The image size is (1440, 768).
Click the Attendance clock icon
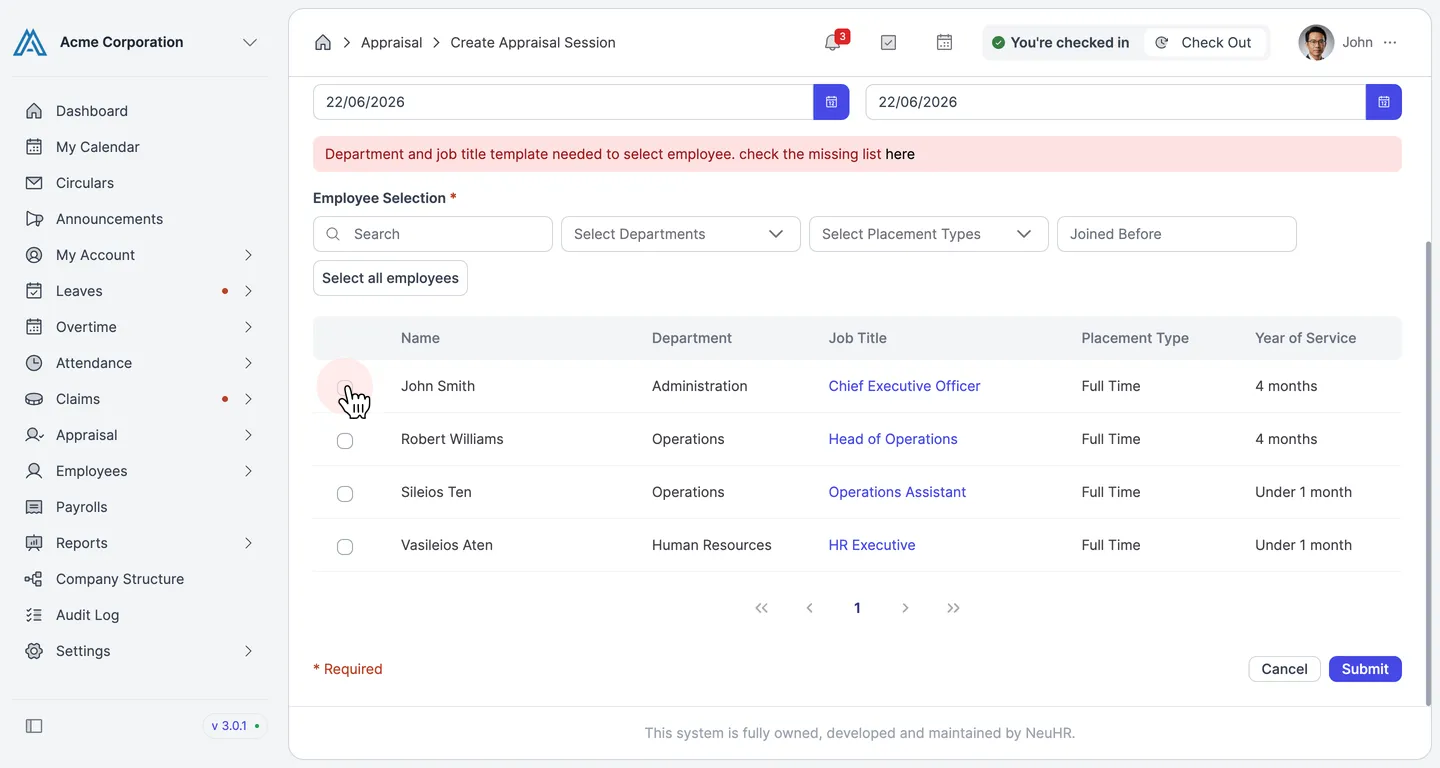34,363
